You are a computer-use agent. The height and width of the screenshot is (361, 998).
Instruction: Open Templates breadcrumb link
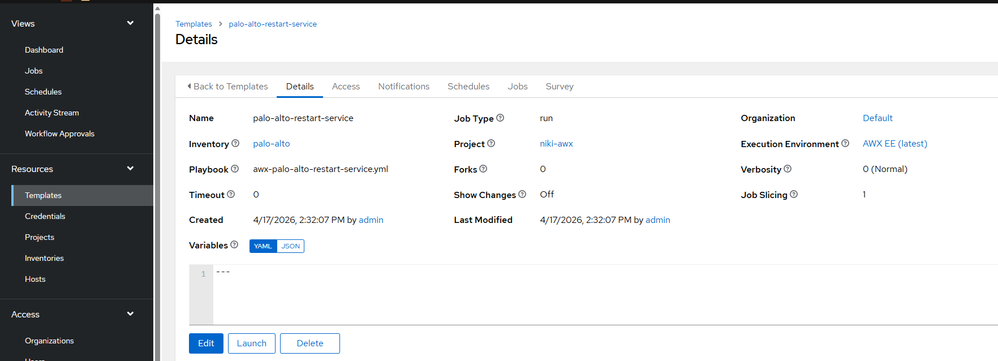tap(193, 24)
